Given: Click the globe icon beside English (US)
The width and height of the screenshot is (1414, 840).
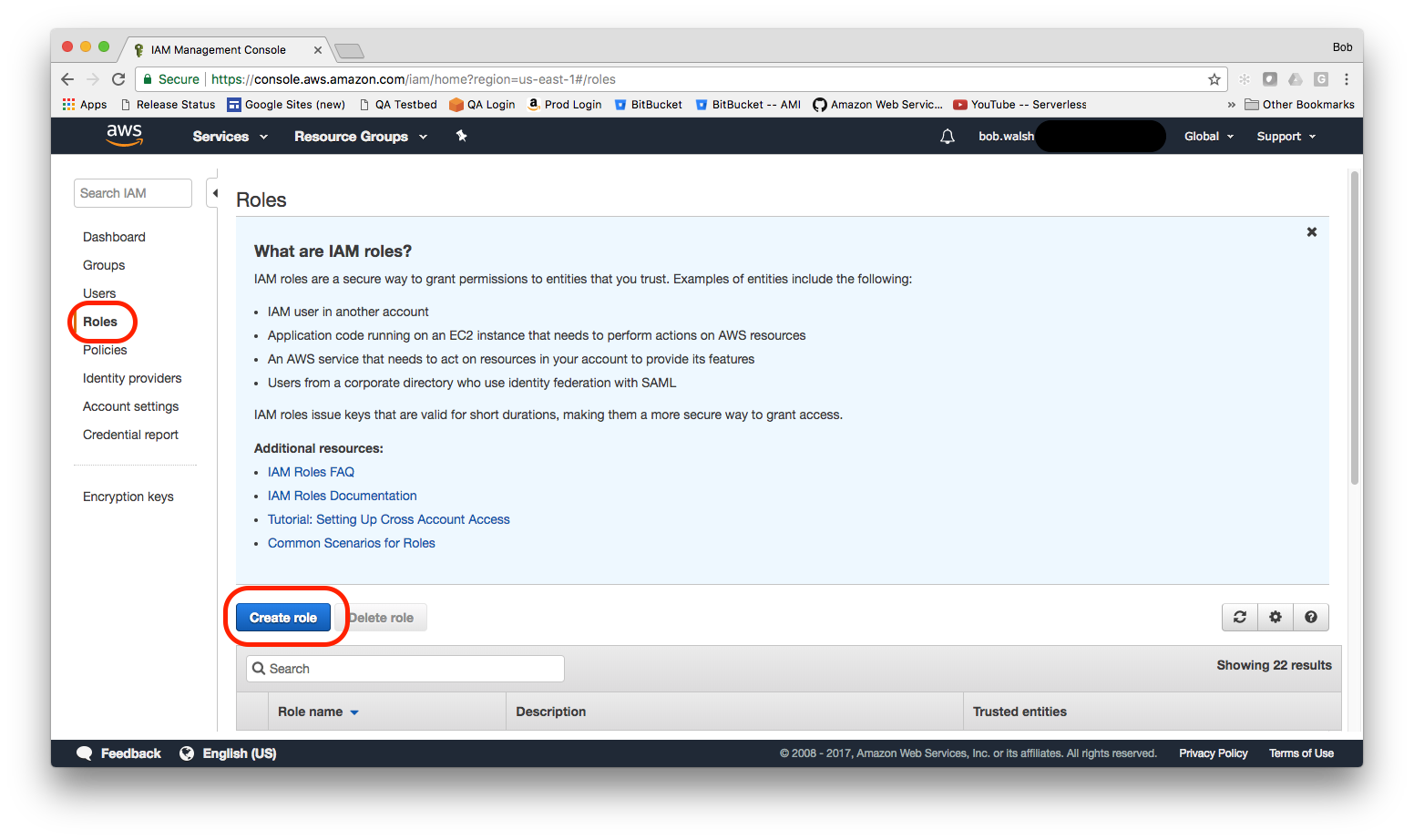Looking at the screenshot, I should 187,753.
